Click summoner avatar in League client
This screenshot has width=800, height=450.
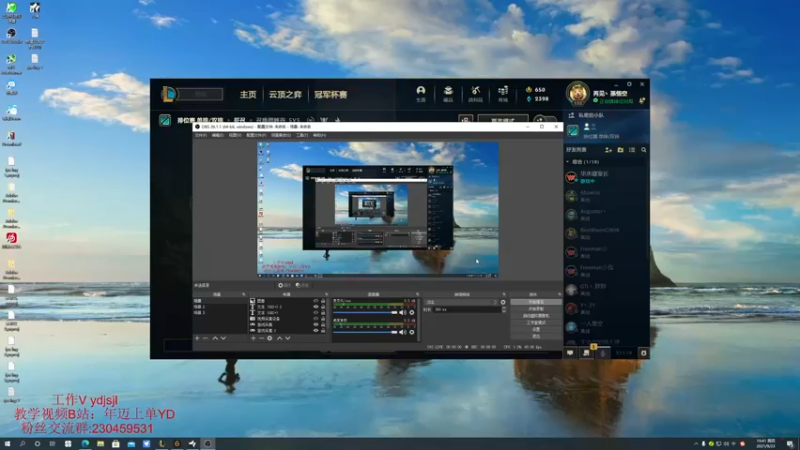point(578,93)
